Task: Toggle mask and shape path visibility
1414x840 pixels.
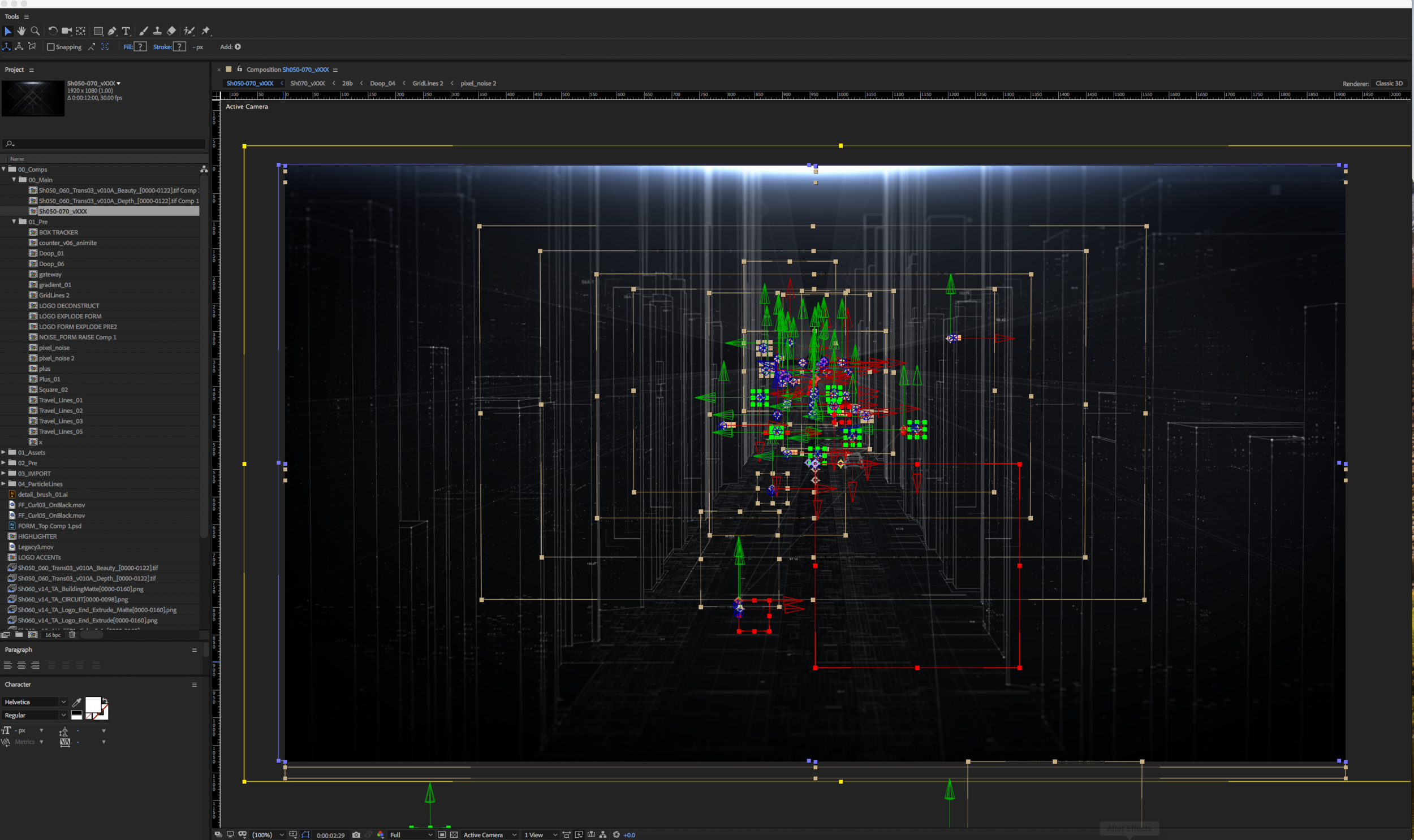Action: [x=306, y=835]
